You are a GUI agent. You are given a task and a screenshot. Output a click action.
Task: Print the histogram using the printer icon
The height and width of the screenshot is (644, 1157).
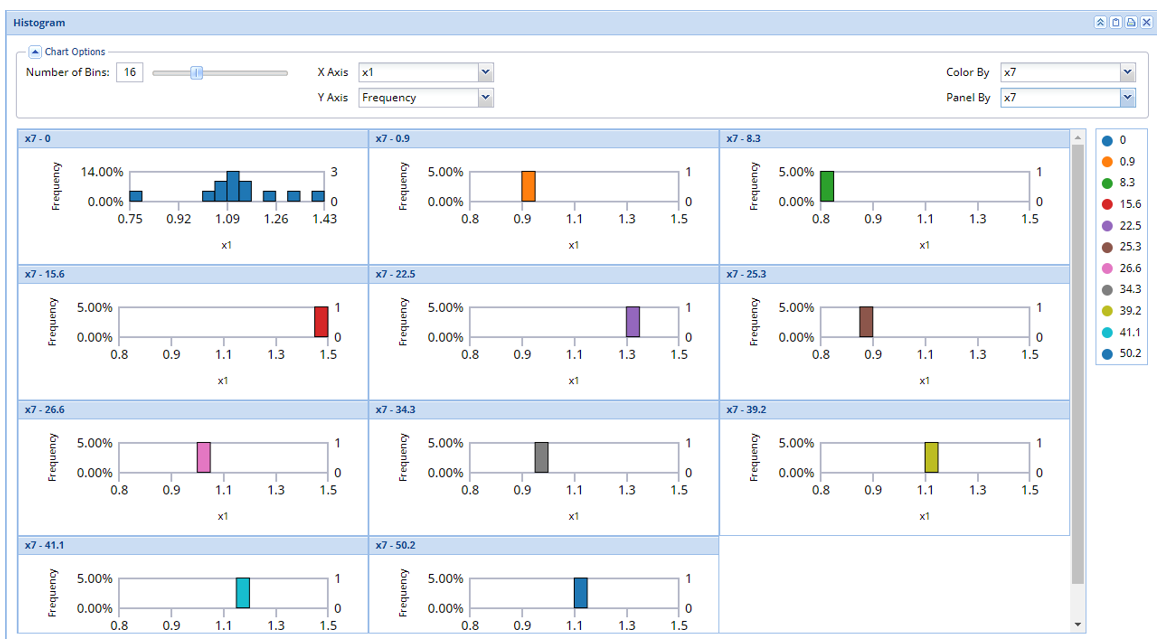[x=1131, y=23]
